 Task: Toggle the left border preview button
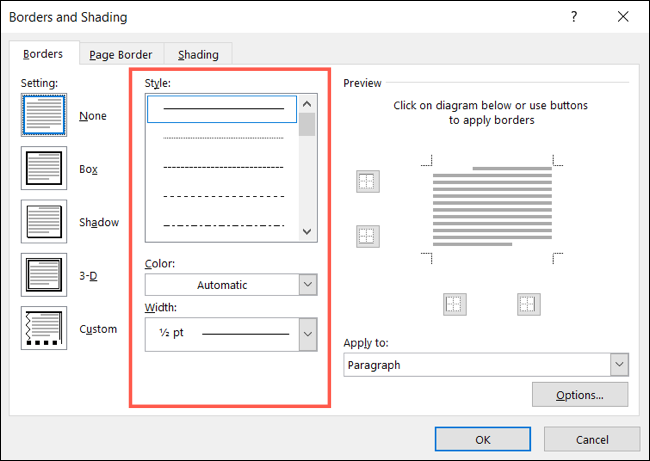(455, 304)
